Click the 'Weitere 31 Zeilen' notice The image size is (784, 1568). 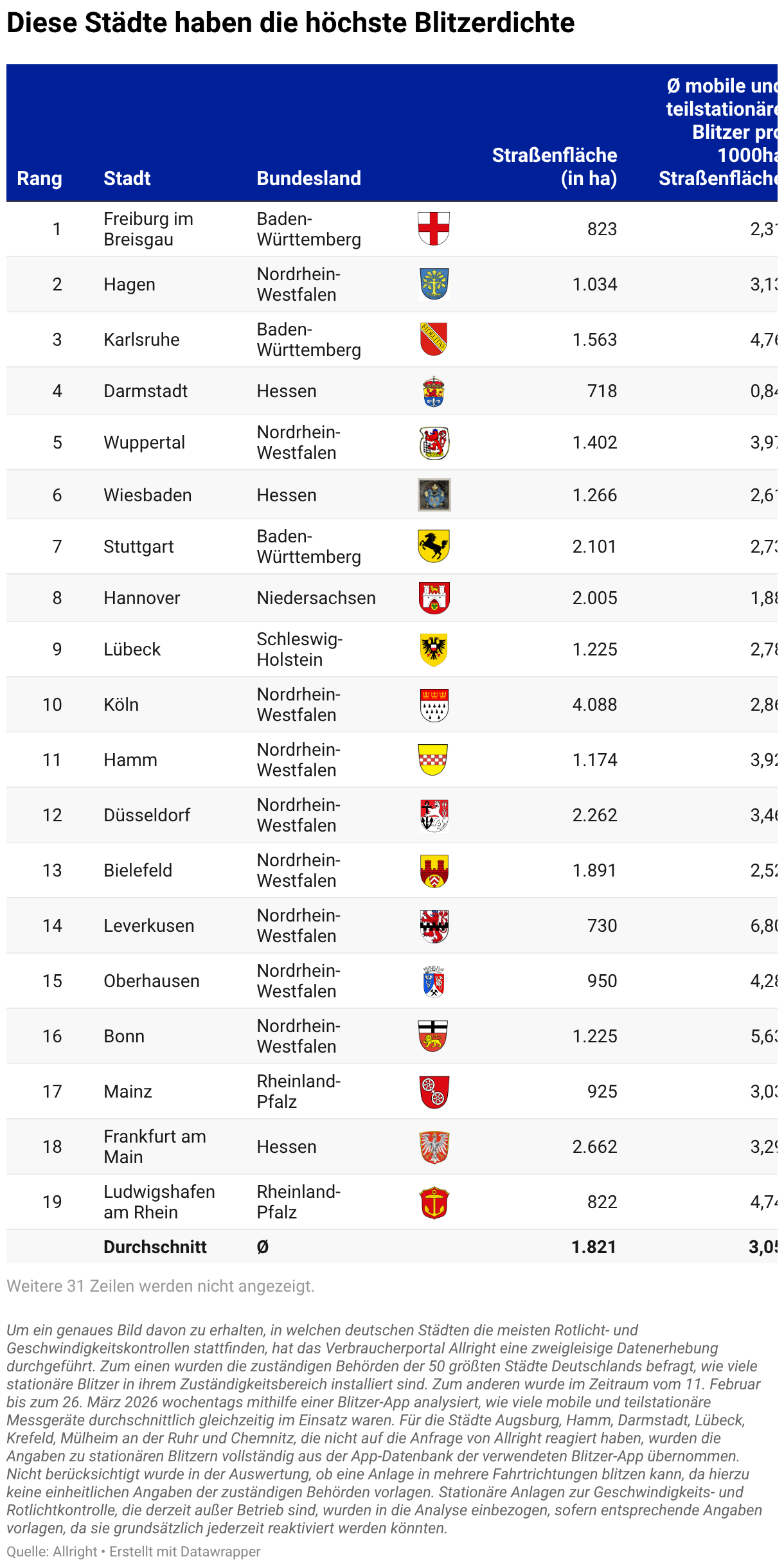click(161, 1286)
